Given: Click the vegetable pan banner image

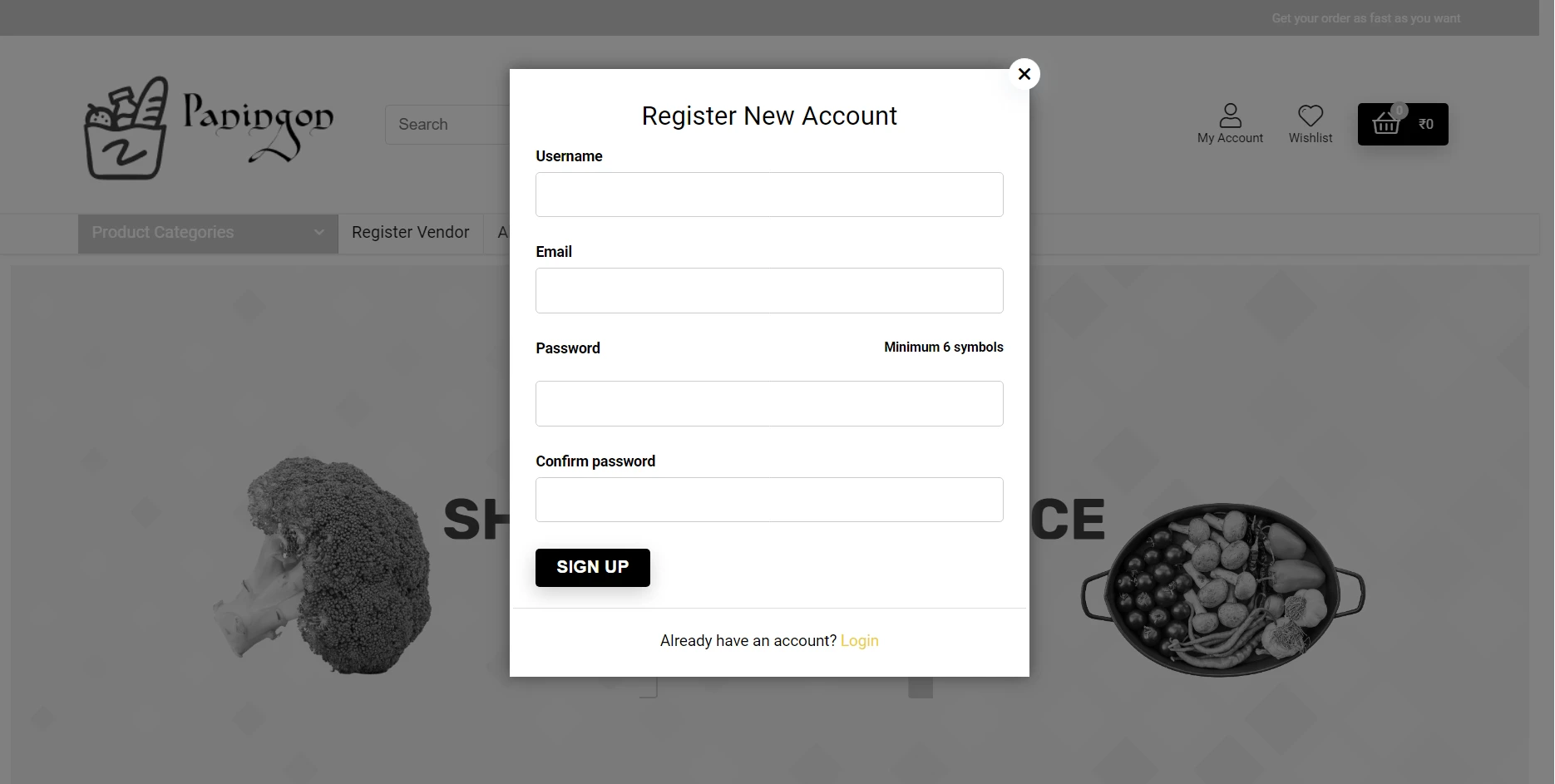Looking at the screenshot, I should [1222, 589].
